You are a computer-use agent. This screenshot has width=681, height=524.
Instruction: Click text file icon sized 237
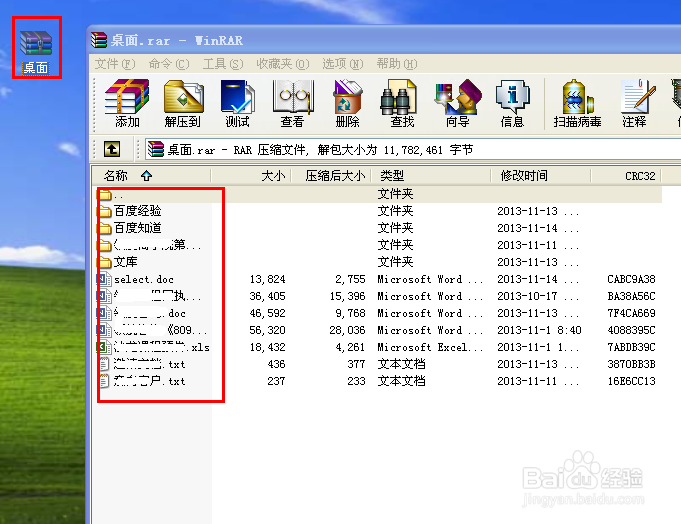click(105, 381)
